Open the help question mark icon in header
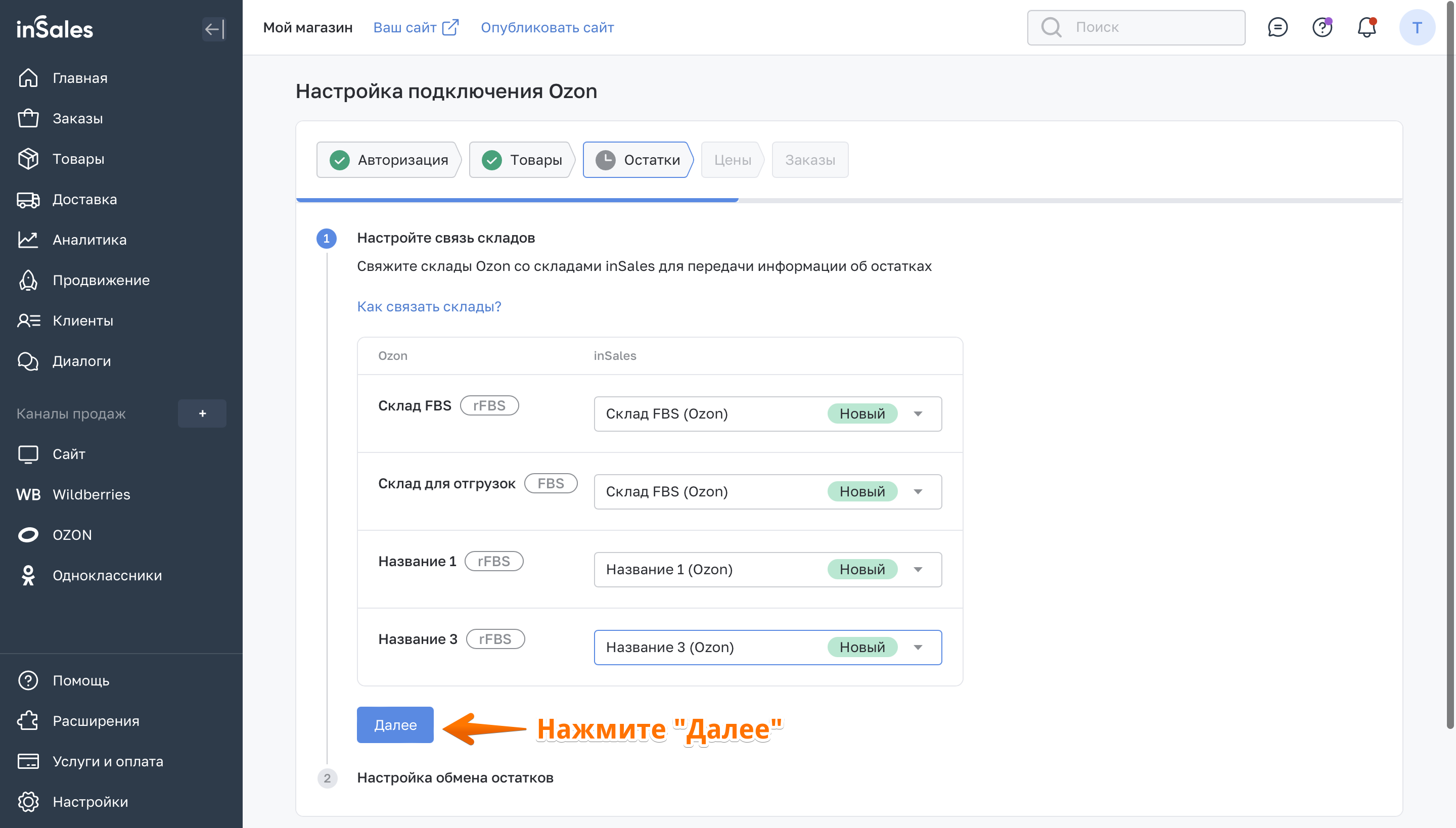The image size is (1456, 828). click(x=1322, y=27)
